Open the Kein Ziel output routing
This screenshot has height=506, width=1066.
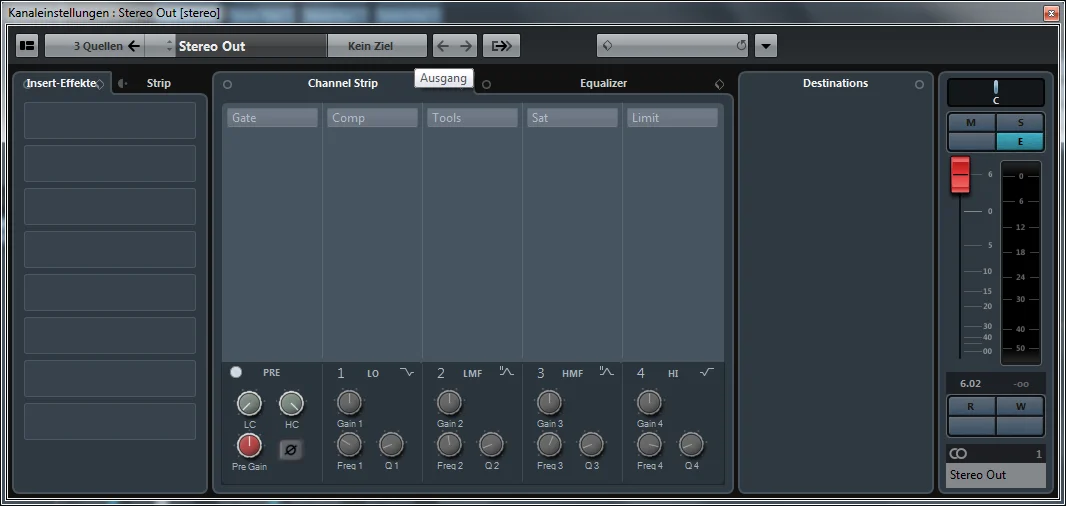tap(377, 46)
